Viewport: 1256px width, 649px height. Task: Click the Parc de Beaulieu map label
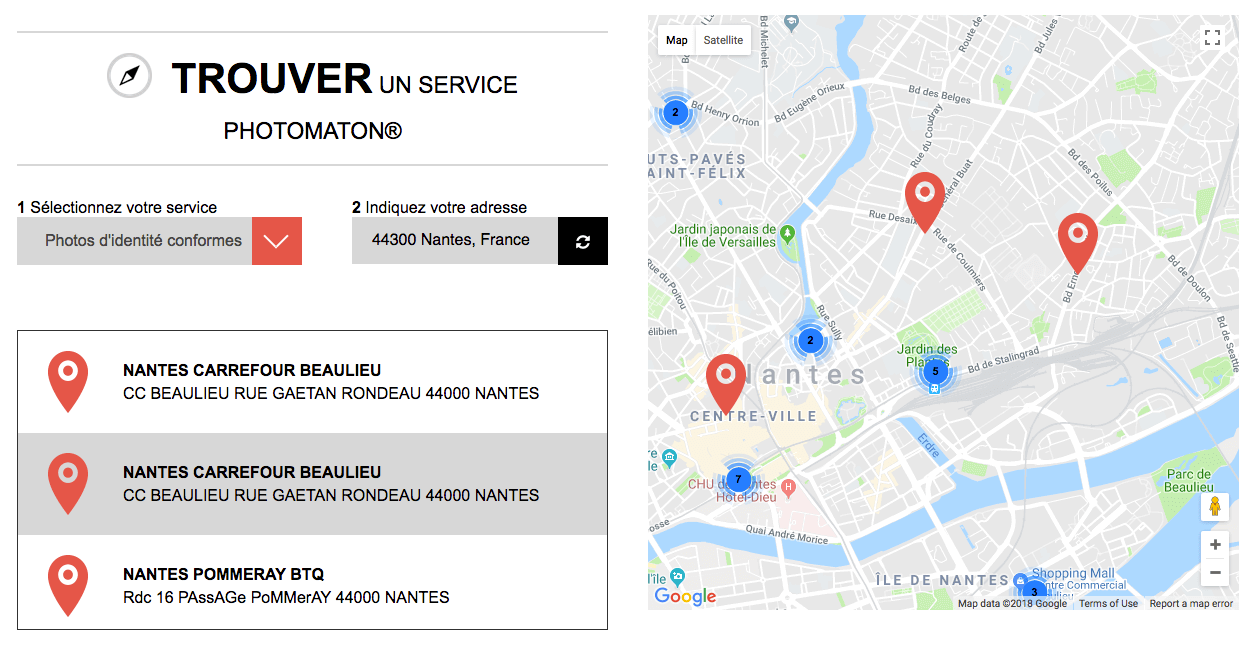[1189, 480]
